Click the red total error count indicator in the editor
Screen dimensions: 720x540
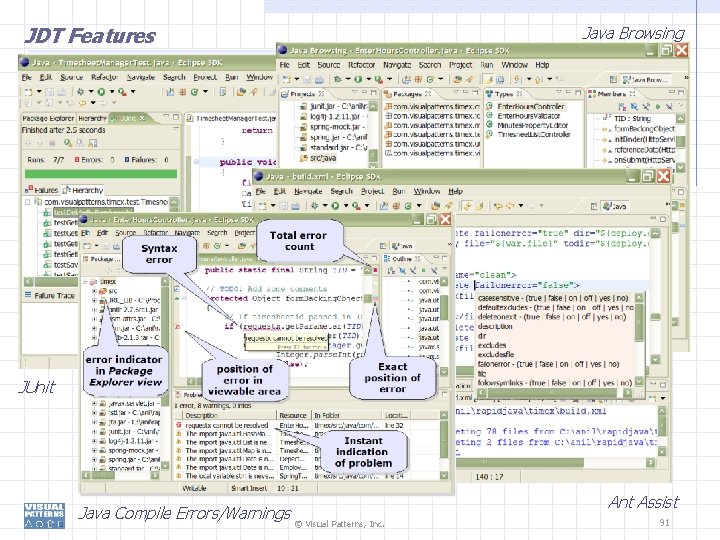(x=375, y=270)
